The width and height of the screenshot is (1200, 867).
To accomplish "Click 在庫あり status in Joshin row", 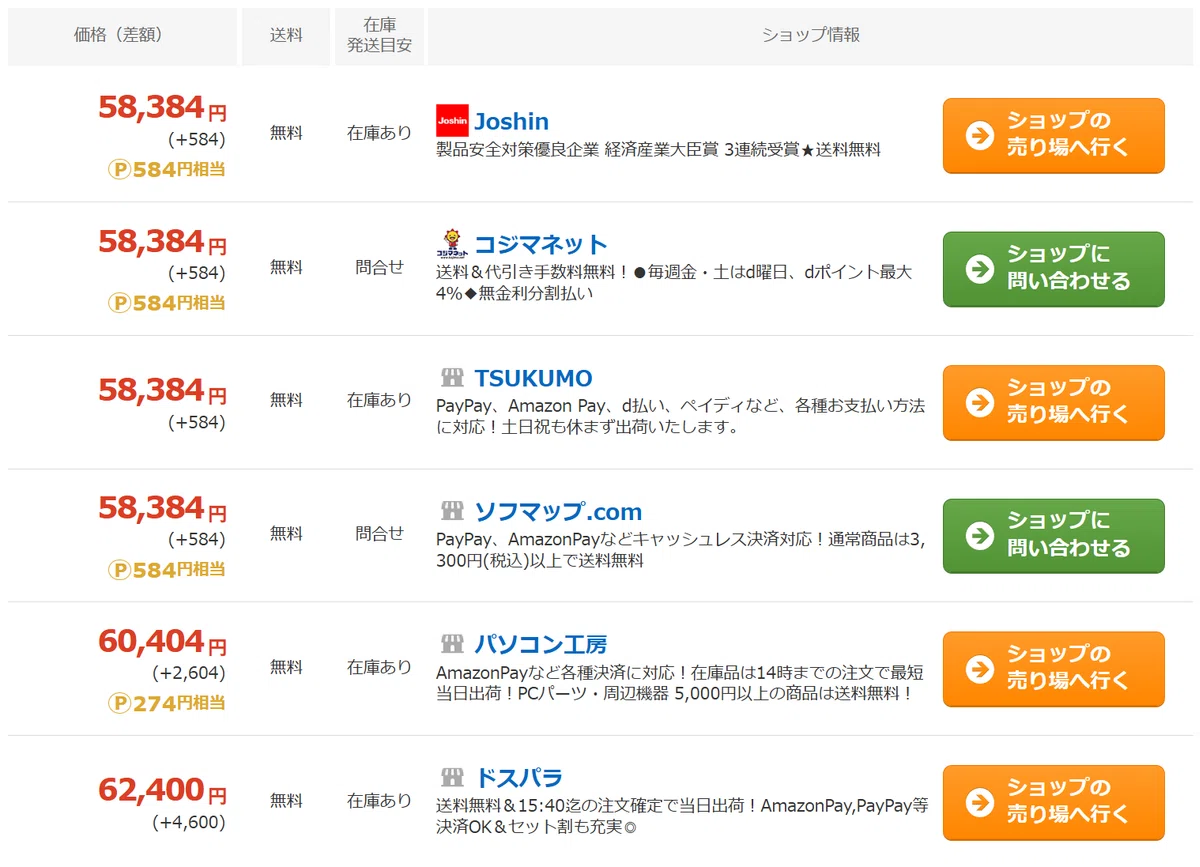I will (x=379, y=133).
